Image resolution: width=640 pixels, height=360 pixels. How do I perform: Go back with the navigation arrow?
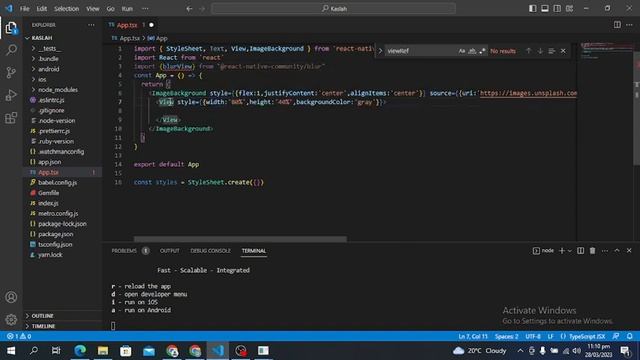click(x=189, y=8)
